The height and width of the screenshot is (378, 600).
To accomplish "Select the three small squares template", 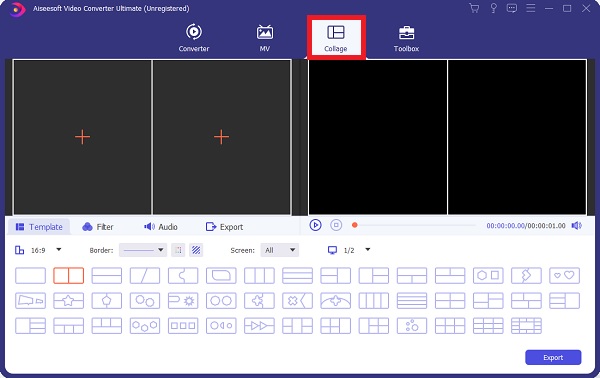I will [x=183, y=326].
